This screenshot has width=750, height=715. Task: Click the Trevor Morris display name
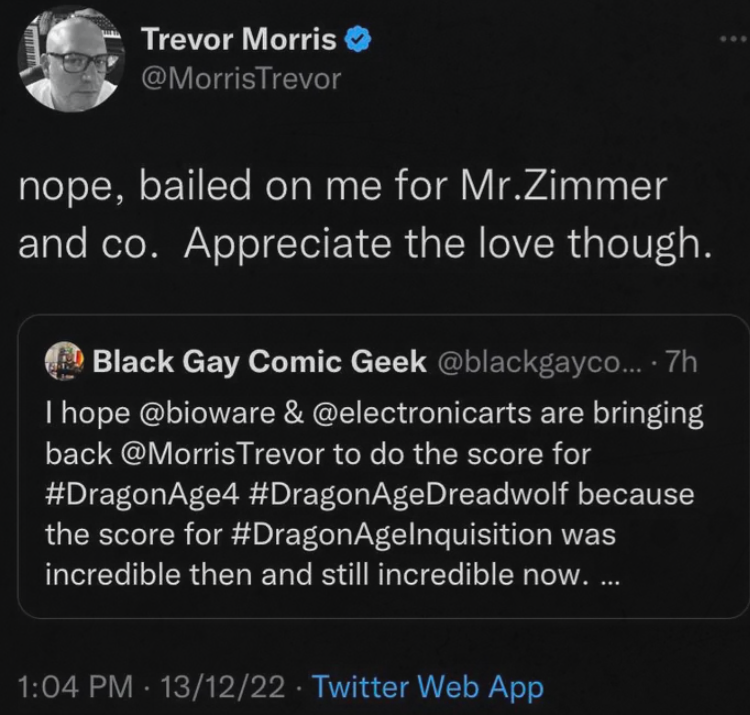(240, 41)
